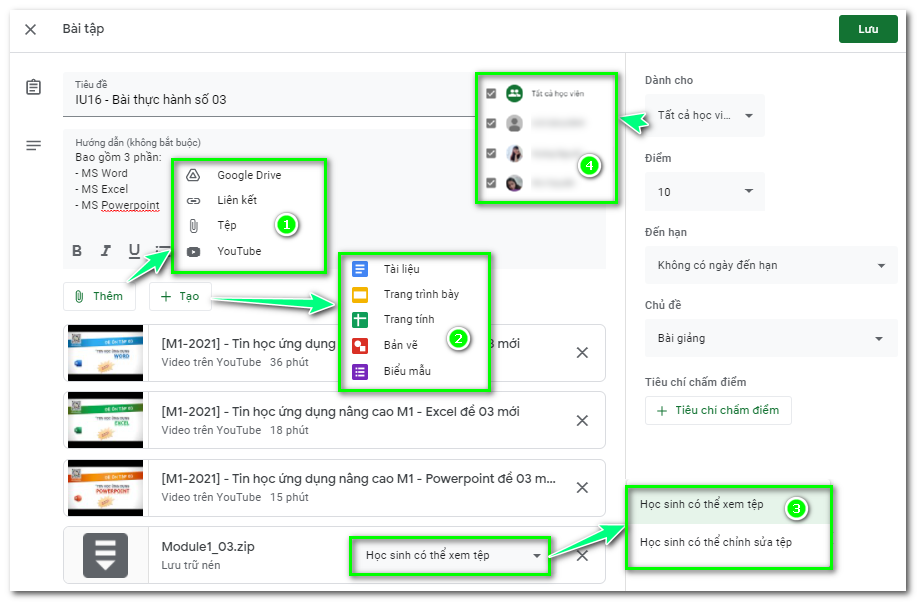Click the blue Docs icon

coord(360,269)
